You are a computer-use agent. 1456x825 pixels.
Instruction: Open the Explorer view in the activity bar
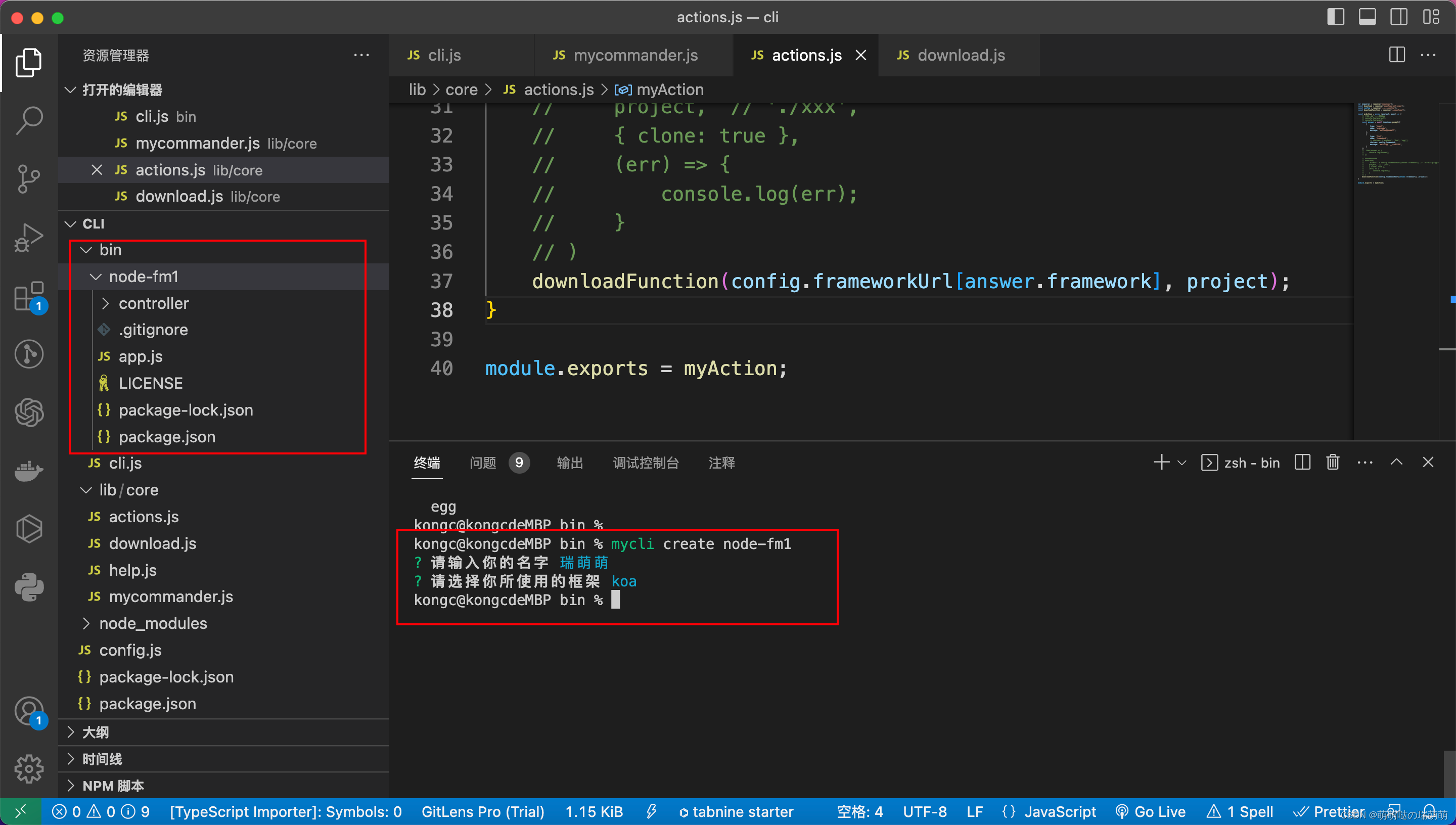(28, 62)
